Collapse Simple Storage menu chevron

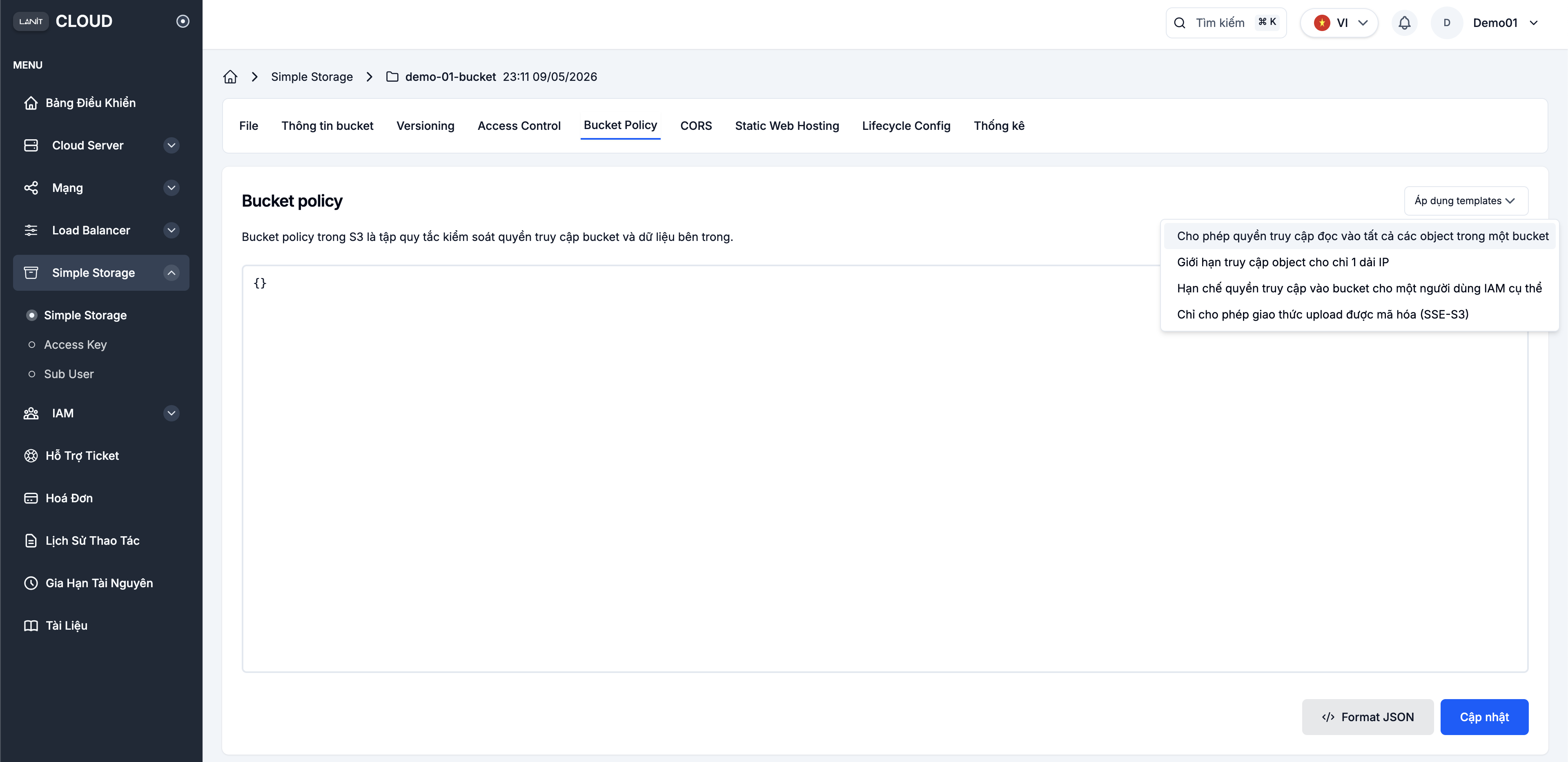(x=171, y=273)
